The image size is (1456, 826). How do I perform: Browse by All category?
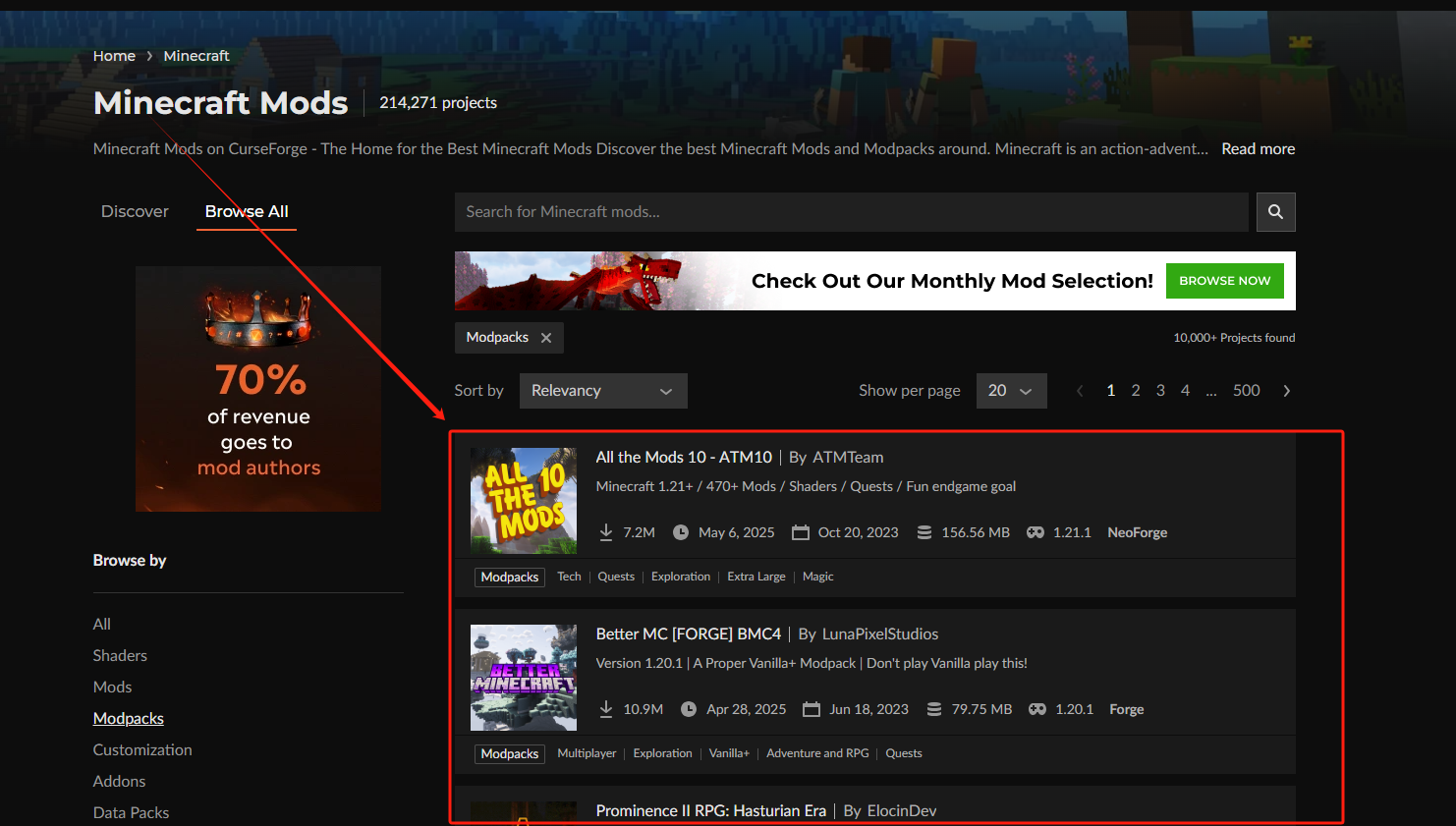[x=102, y=624]
